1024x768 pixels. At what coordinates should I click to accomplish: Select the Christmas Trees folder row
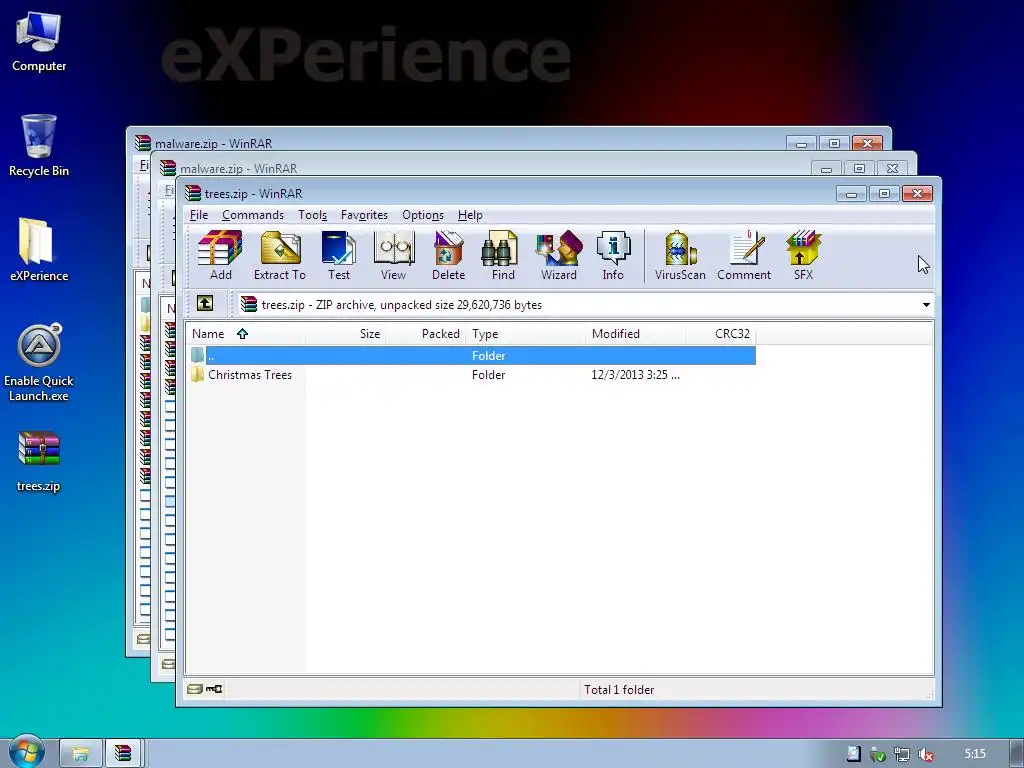[472, 375]
